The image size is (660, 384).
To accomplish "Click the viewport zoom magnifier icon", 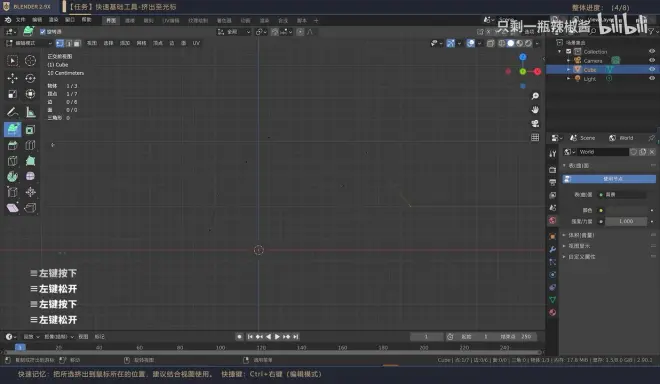I will [535, 96].
